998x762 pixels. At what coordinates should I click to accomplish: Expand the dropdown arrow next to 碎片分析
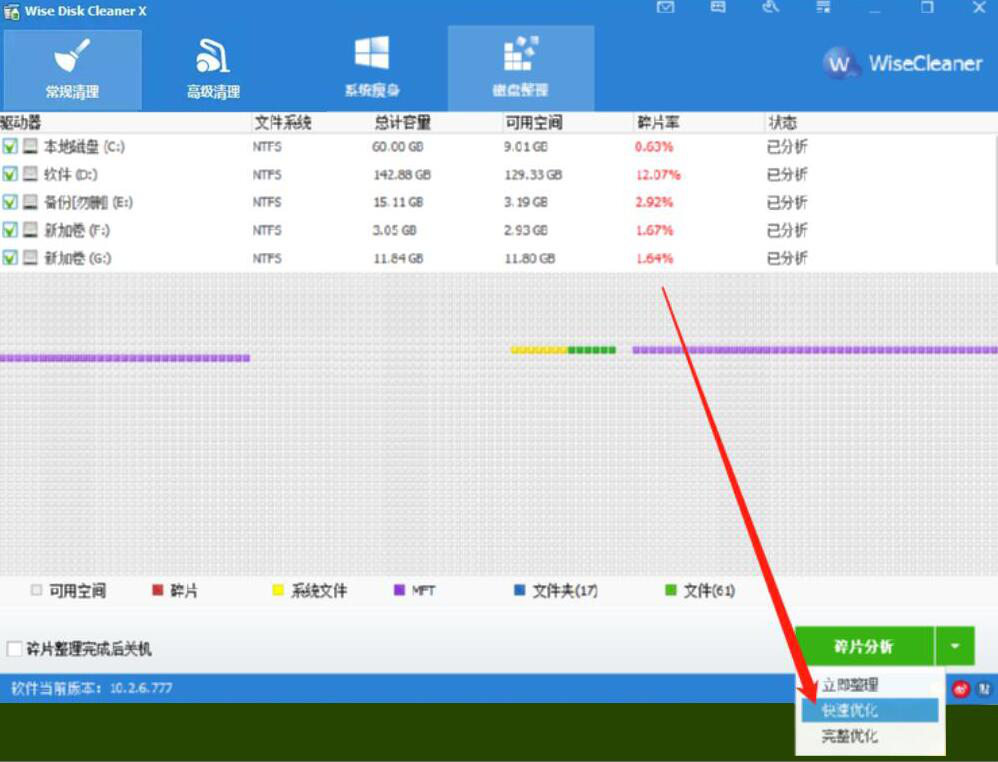click(955, 646)
